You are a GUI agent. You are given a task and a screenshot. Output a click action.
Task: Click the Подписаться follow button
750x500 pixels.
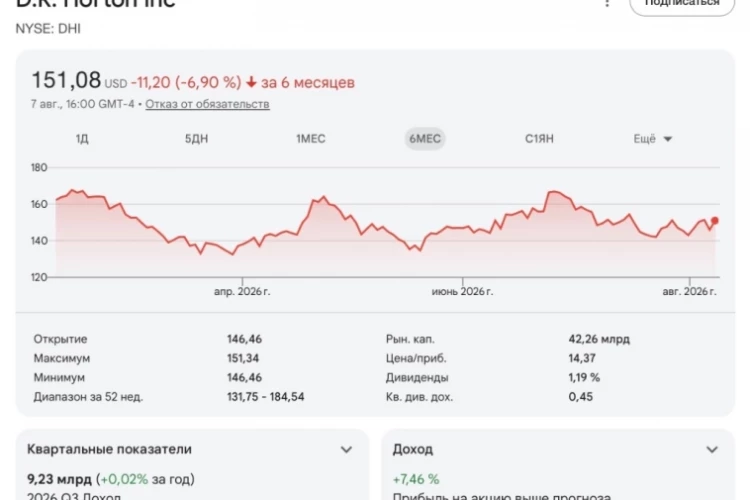click(682, 4)
